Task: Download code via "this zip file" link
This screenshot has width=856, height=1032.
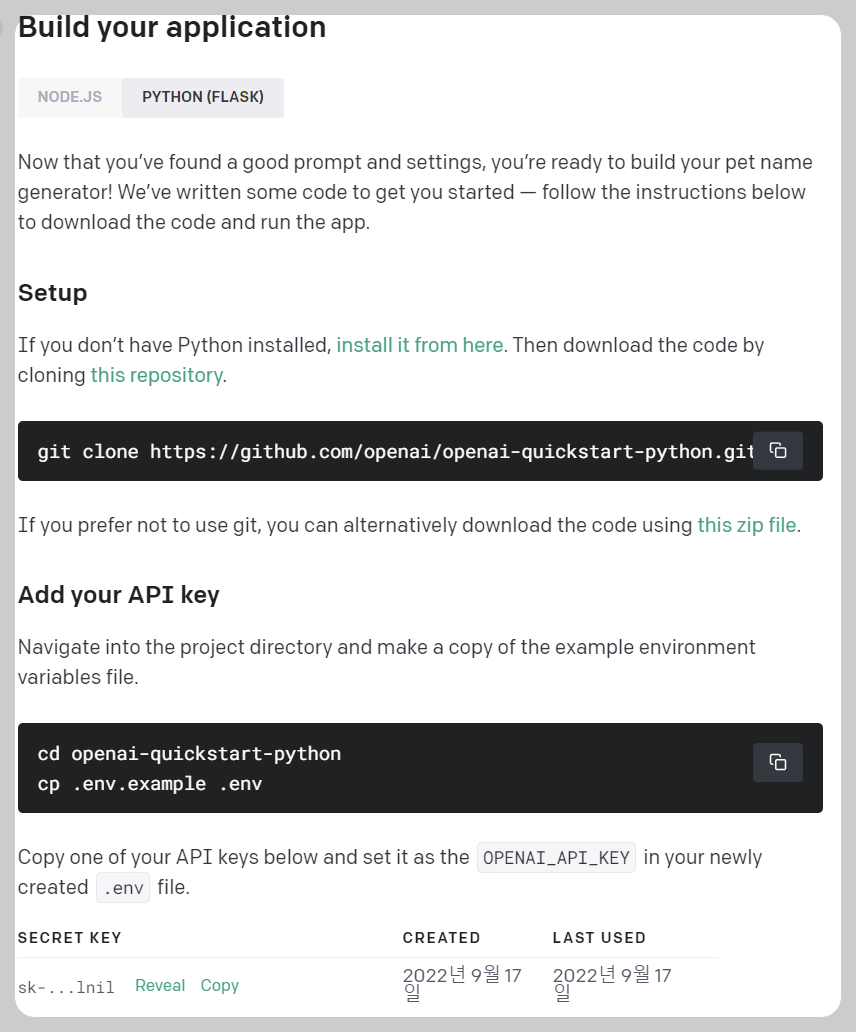Action: 746,524
